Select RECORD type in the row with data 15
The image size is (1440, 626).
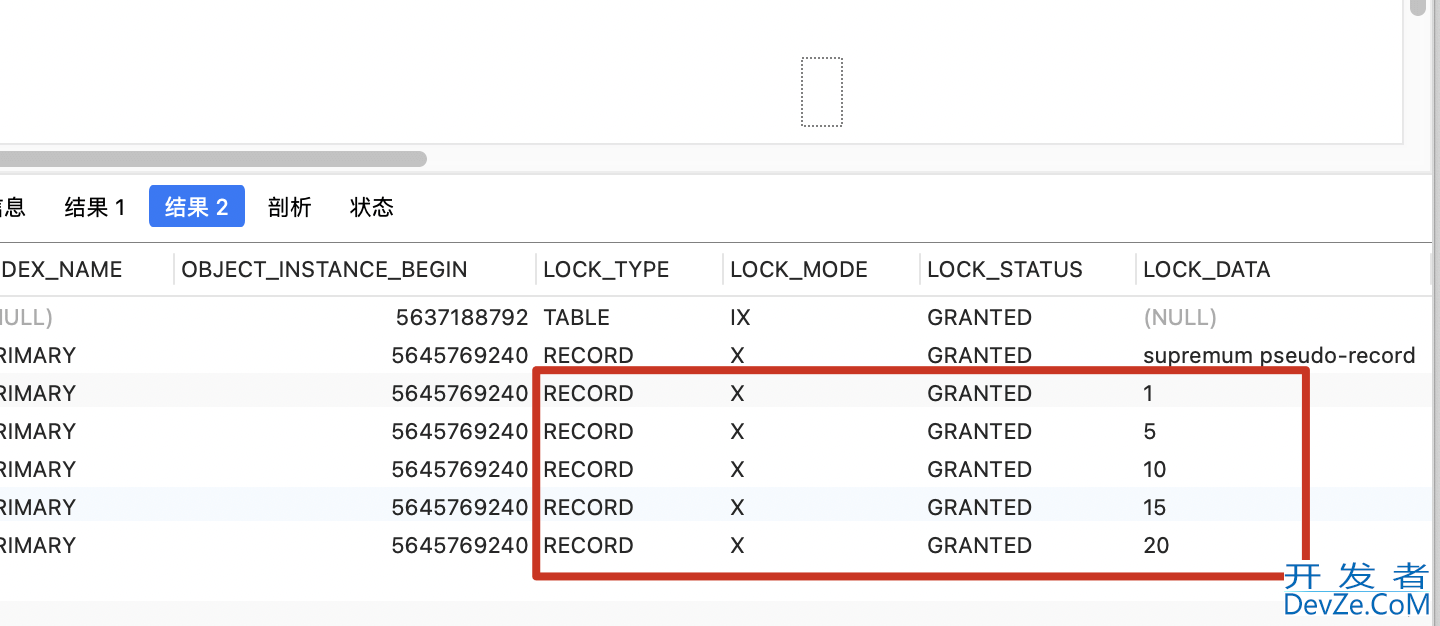(588, 508)
